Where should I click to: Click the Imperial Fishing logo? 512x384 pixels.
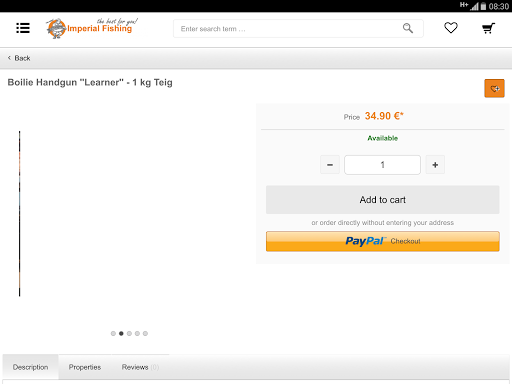click(92, 28)
